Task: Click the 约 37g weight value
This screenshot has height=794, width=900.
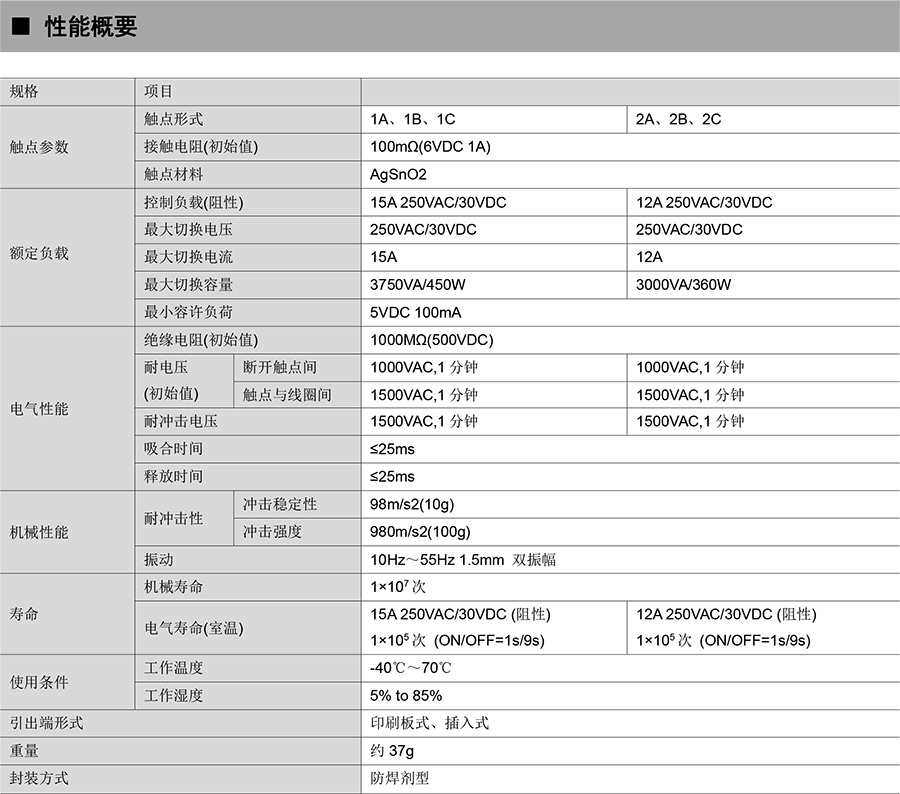Action: tap(392, 750)
